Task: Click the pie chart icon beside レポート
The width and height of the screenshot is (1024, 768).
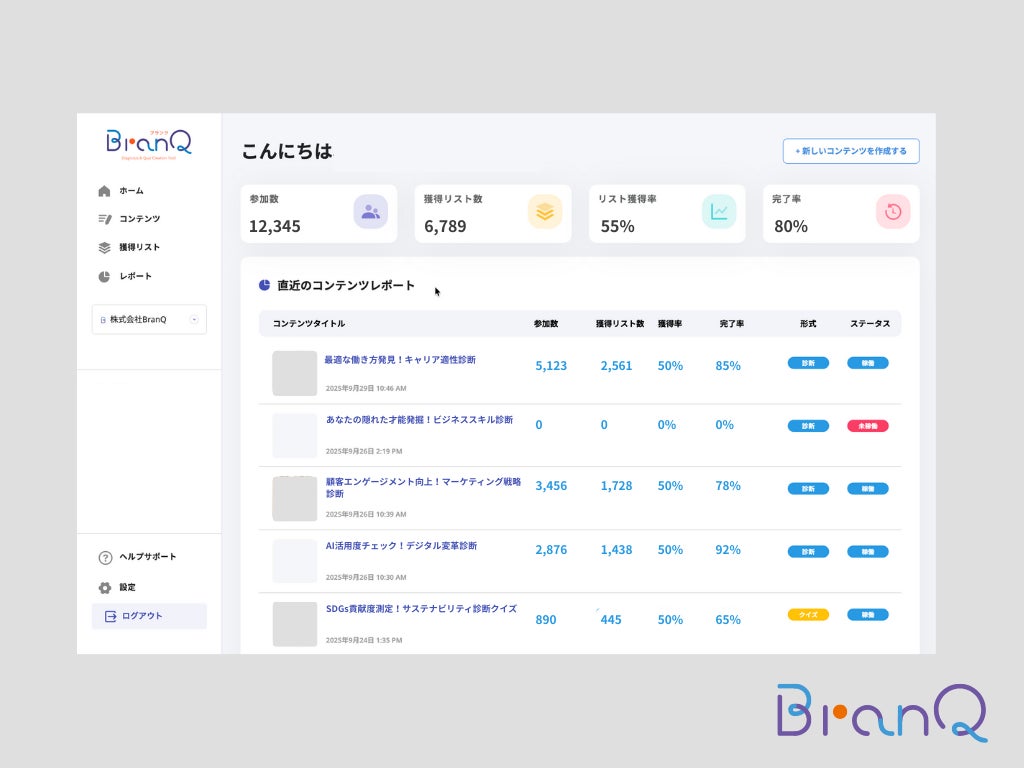Action: click(x=104, y=276)
